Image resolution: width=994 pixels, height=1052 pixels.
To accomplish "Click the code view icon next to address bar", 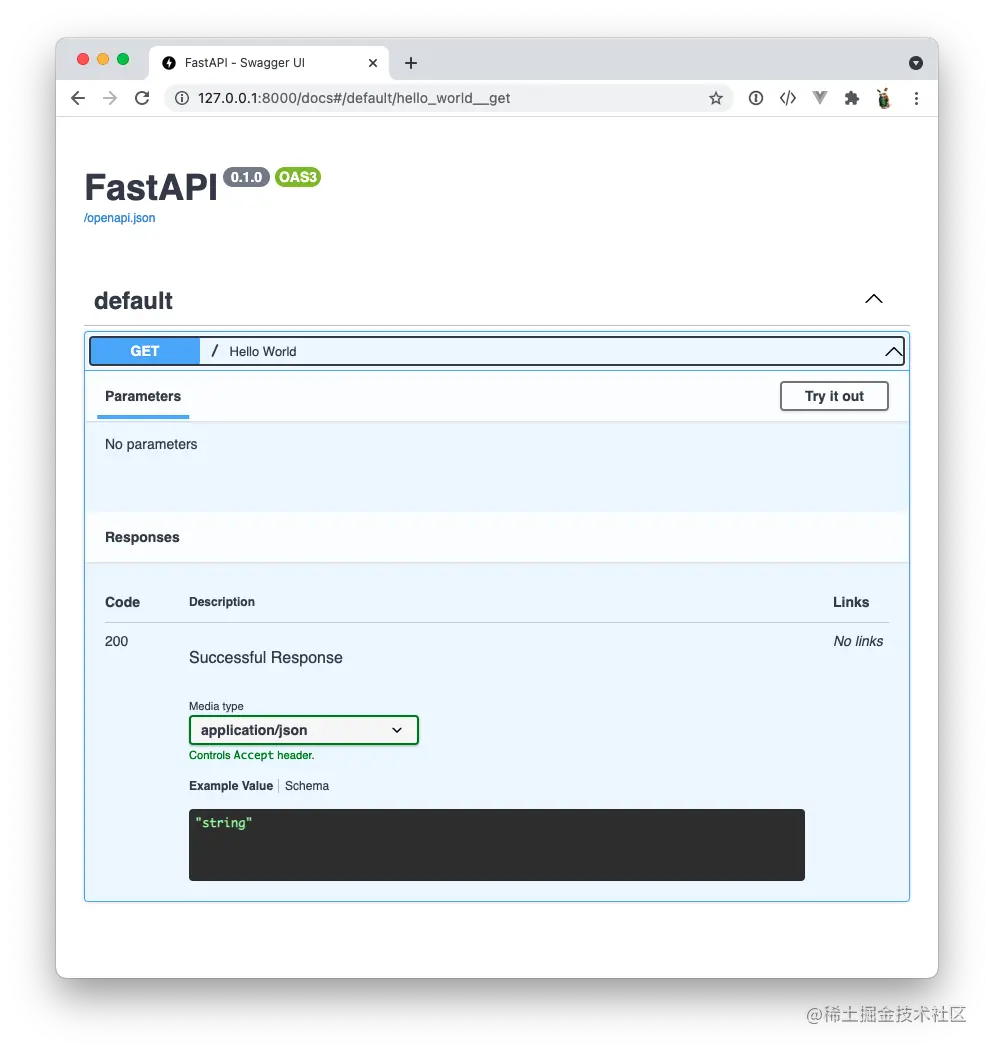I will click(x=788, y=98).
